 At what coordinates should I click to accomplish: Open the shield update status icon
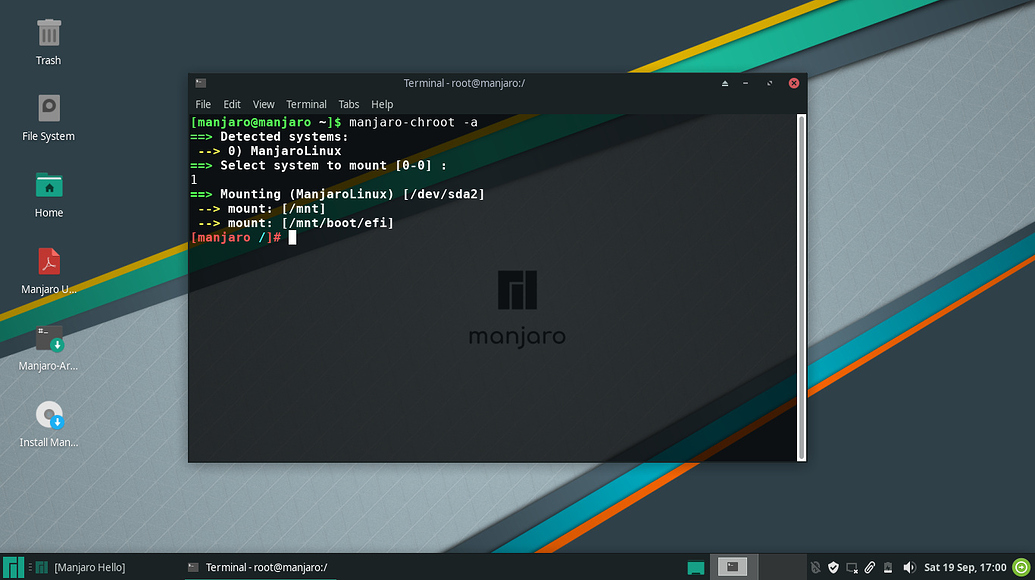tap(834, 567)
